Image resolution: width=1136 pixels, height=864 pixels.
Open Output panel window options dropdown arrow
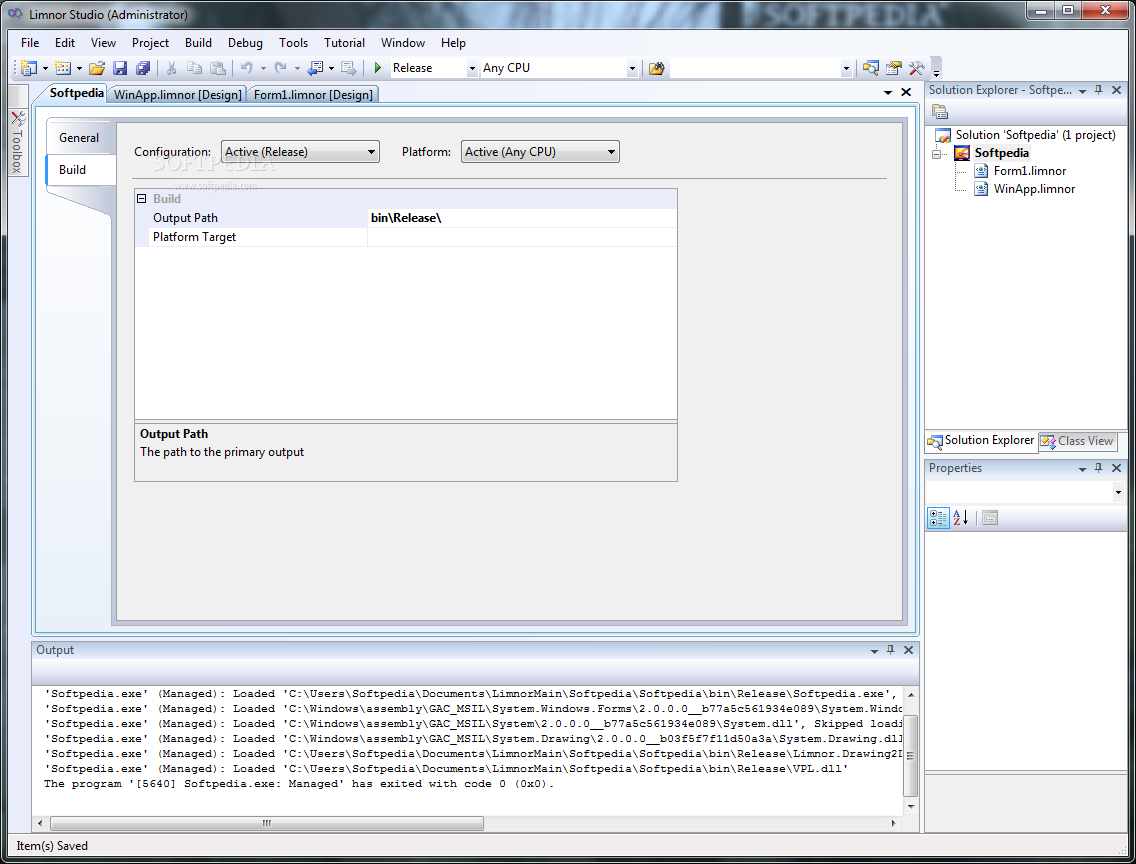874,650
